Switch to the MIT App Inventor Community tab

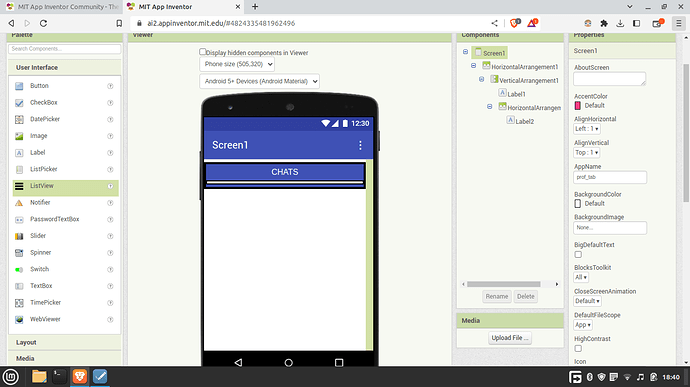click(x=63, y=7)
